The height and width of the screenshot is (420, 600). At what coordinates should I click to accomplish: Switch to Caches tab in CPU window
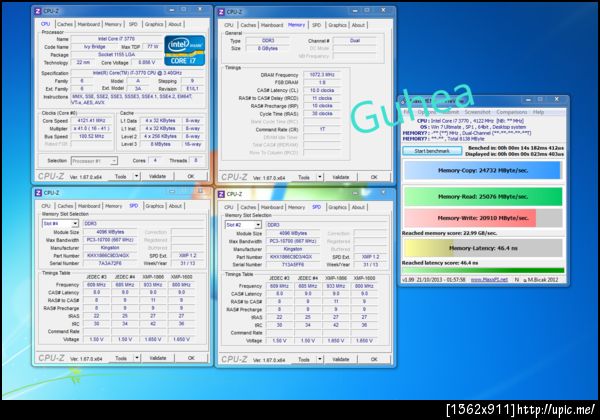point(65,24)
